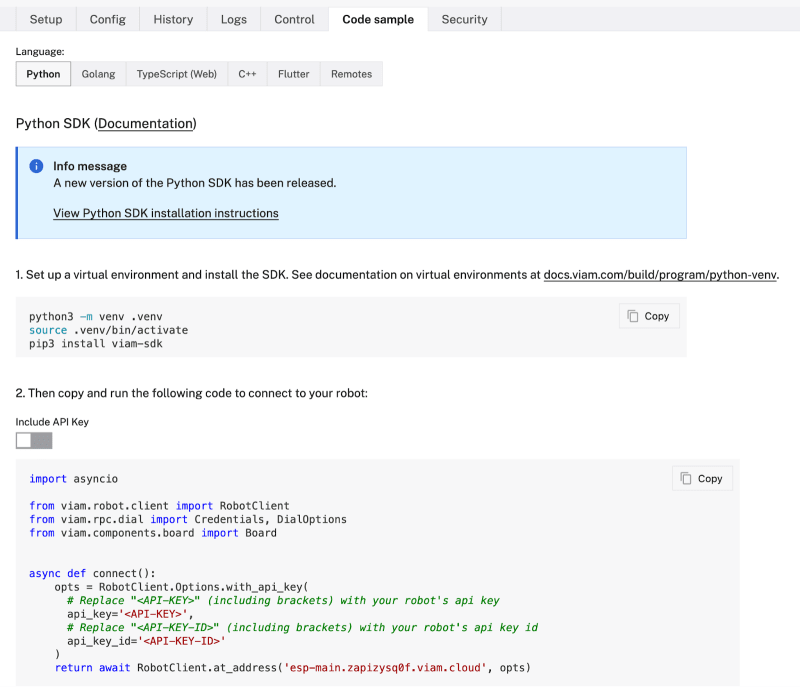Image resolution: width=800 pixels, height=687 pixels.
Task: Pick the Flutter language option
Action: point(294,74)
